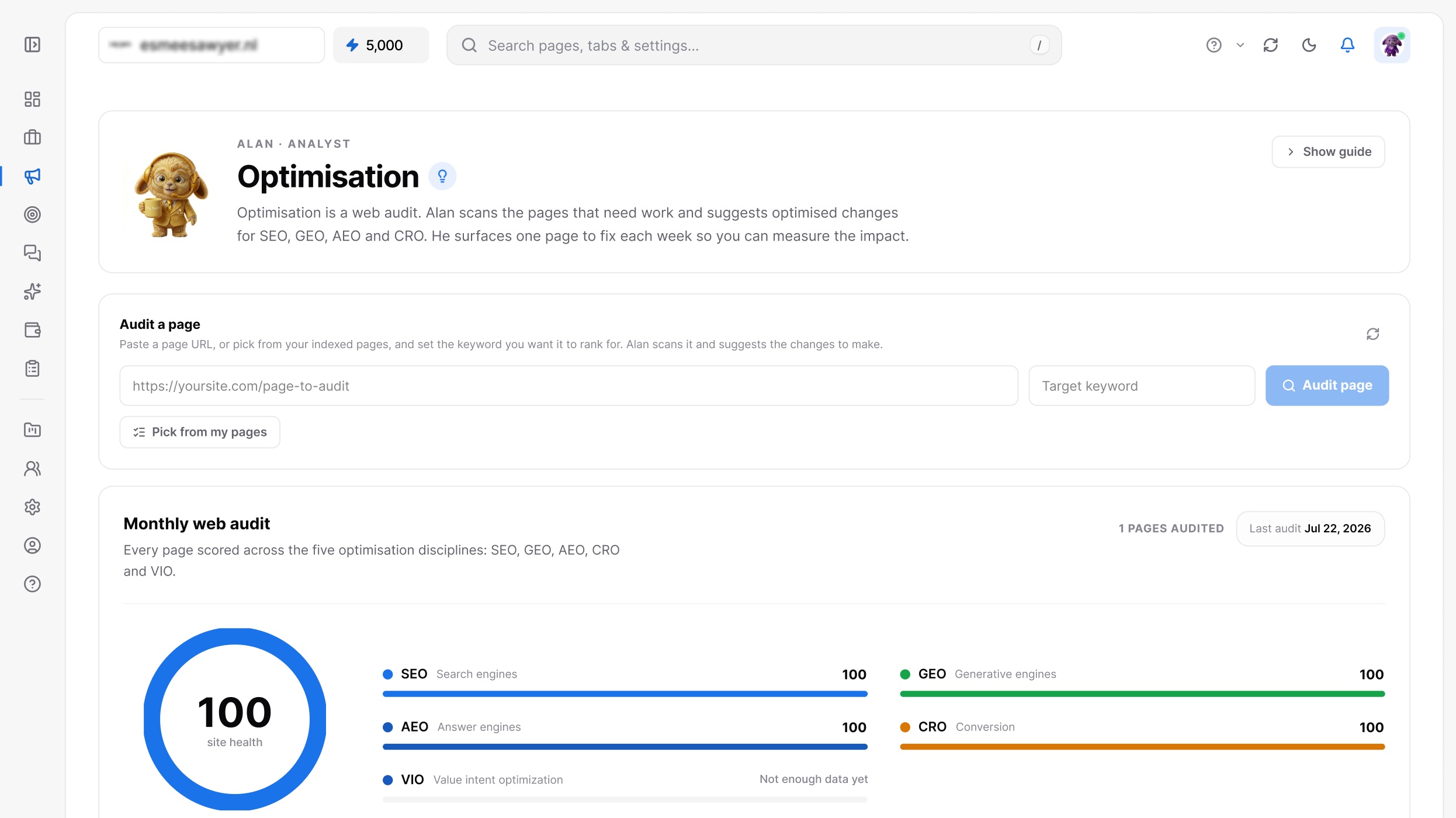Select the megaphone marketing icon
The height and width of the screenshot is (818, 1456).
pyautogui.click(x=33, y=176)
